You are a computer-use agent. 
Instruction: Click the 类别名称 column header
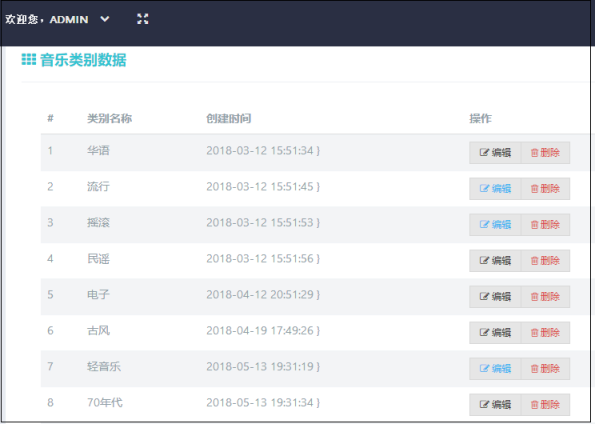point(109,119)
